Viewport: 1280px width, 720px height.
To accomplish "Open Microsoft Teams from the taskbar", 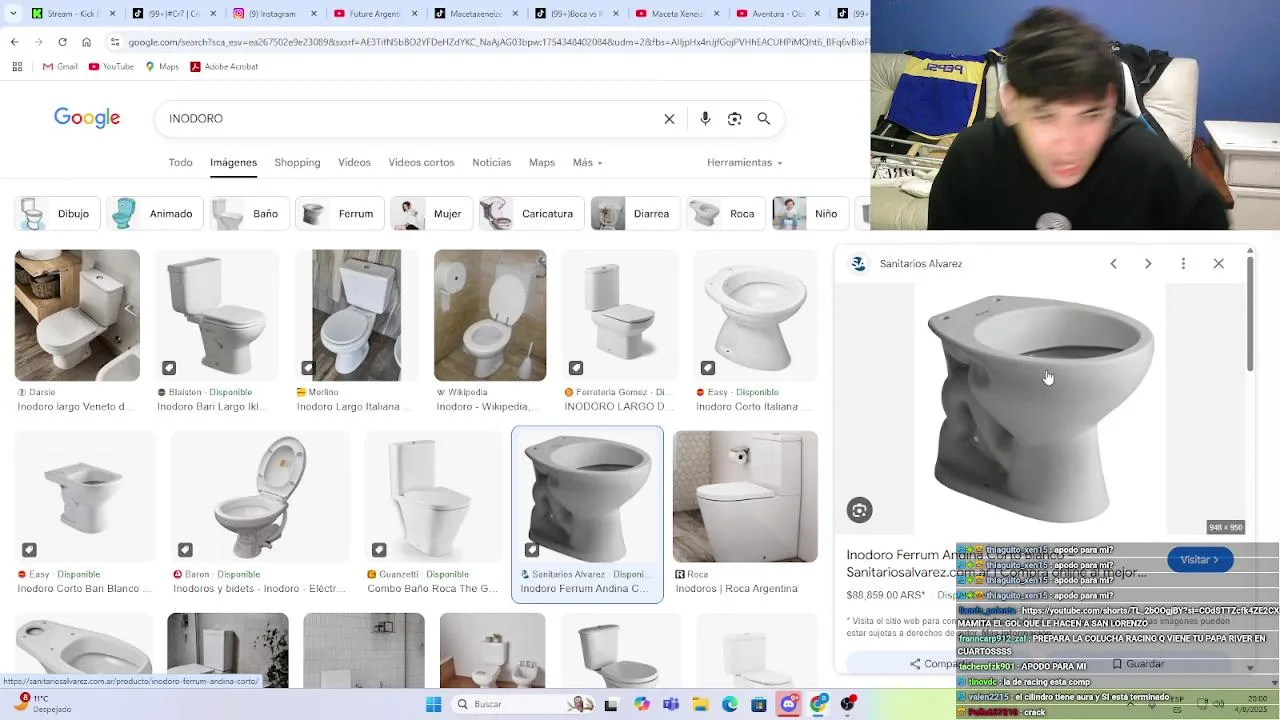I will [671, 704].
